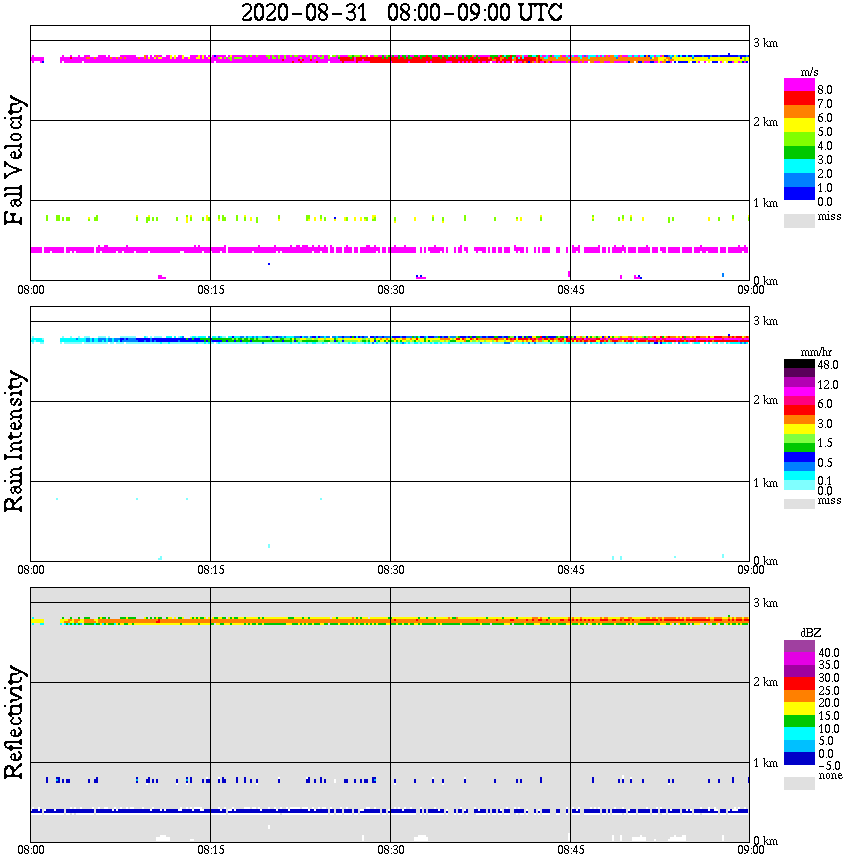
Task: Click 08:15 under the Reflectivity plot
Action: (x=211, y=850)
